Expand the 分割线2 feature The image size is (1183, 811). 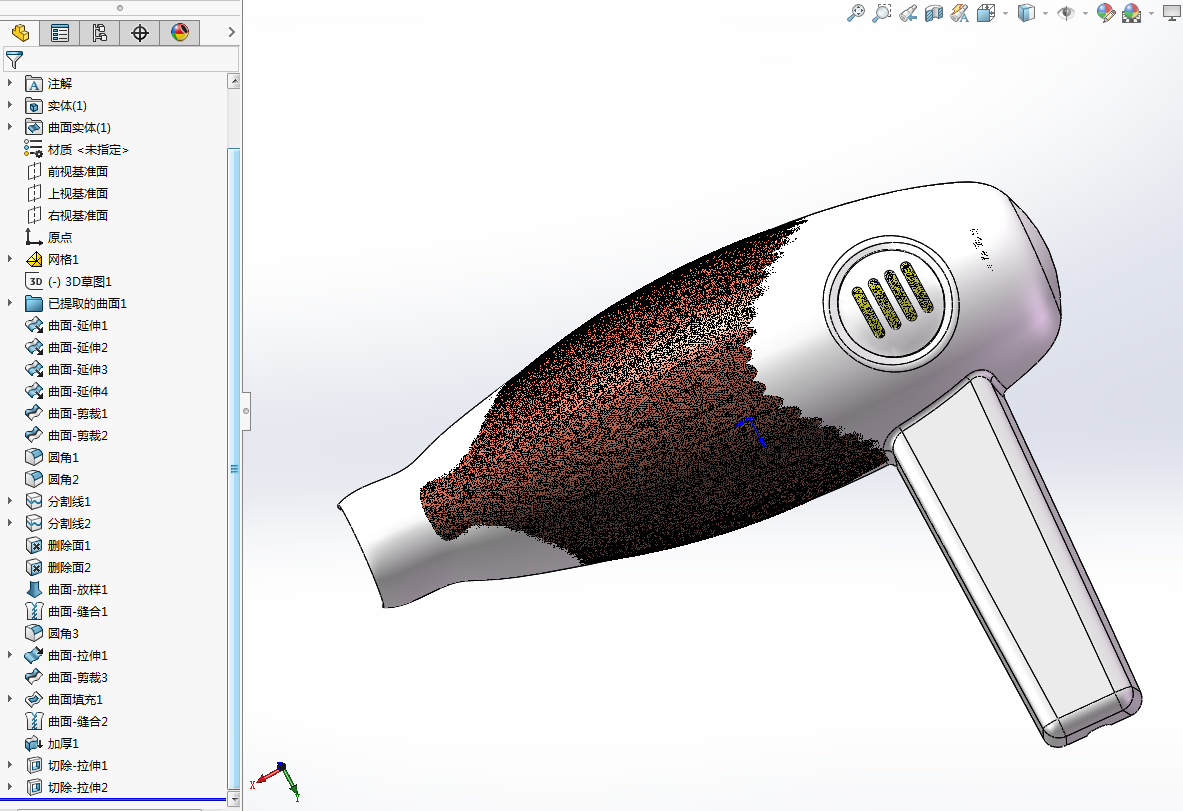point(10,523)
